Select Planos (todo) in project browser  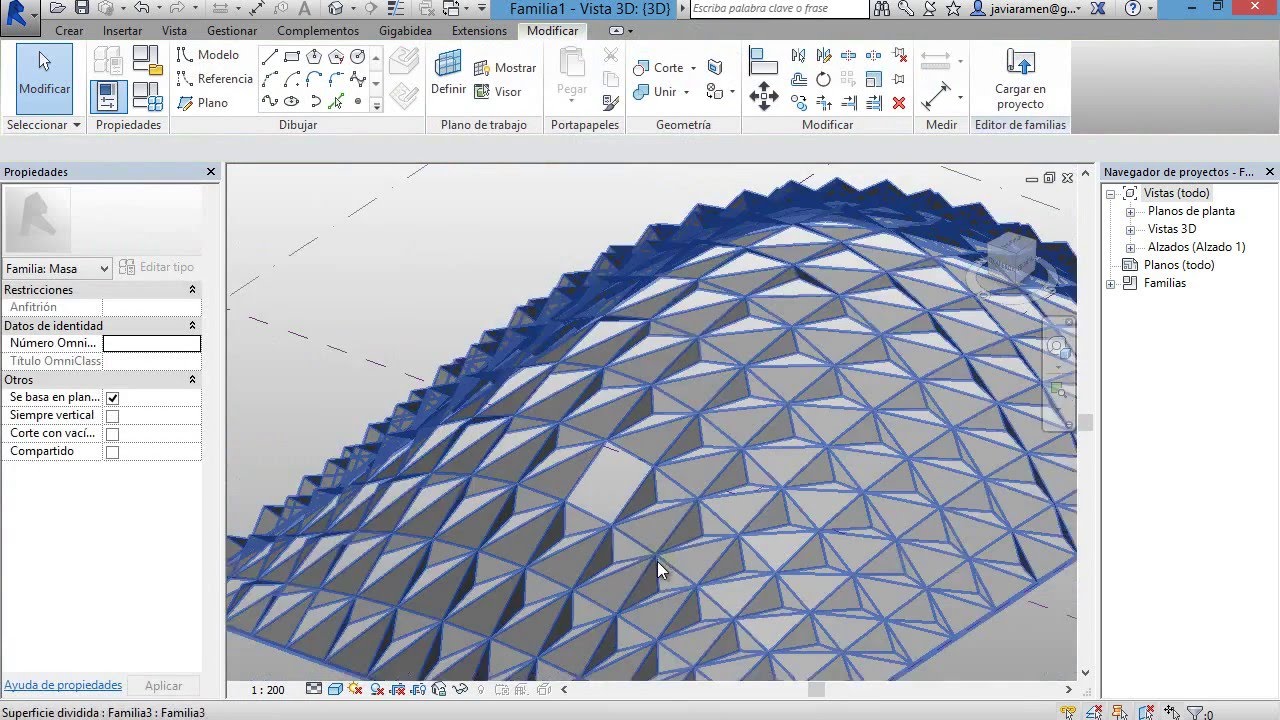pyautogui.click(x=1179, y=265)
